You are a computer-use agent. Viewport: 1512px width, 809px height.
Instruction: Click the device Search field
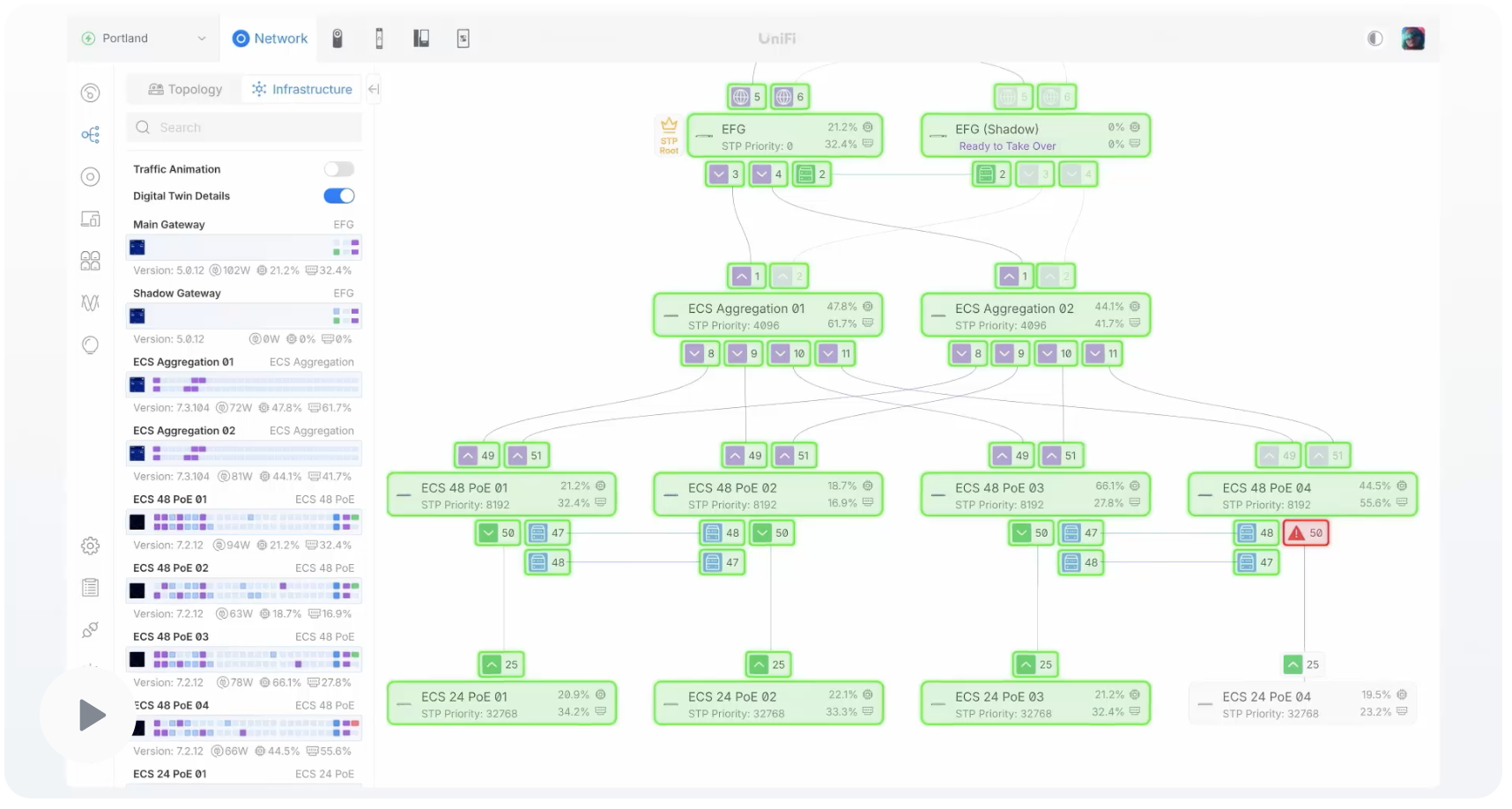[245, 128]
